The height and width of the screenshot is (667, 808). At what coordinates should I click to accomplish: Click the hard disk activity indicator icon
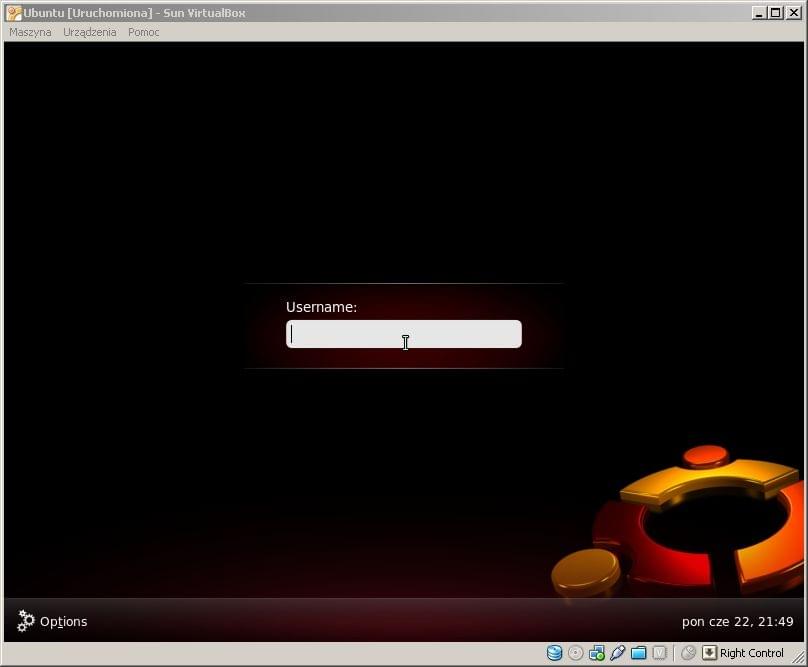click(554, 653)
